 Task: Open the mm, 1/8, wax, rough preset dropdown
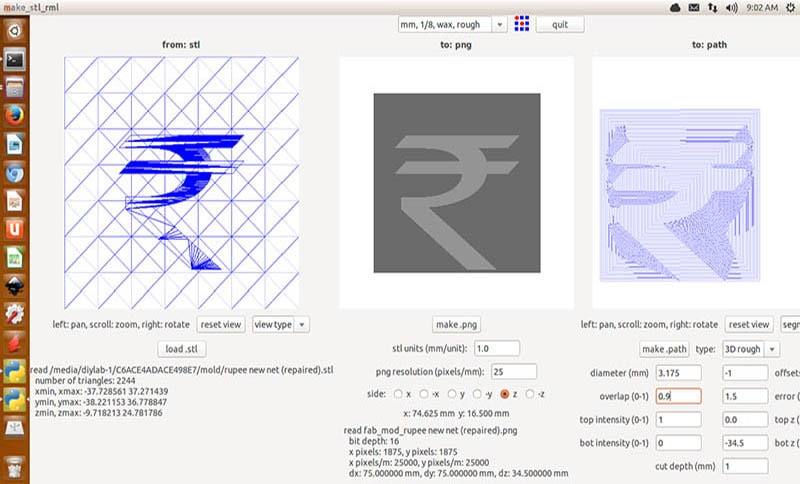[453, 24]
